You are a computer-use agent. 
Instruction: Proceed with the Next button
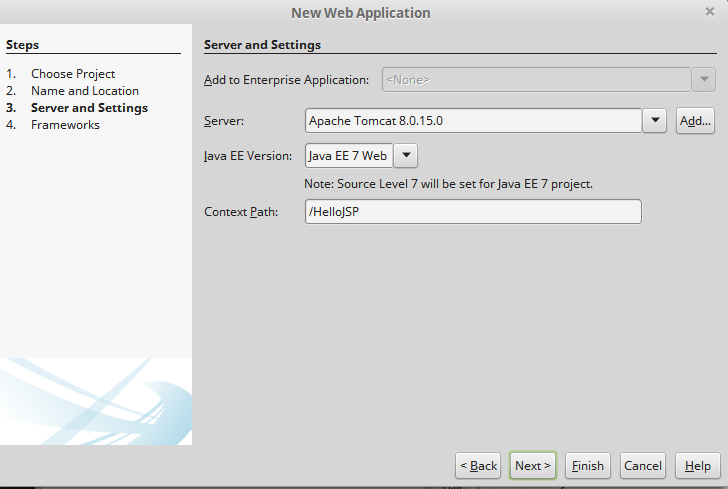point(532,466)
